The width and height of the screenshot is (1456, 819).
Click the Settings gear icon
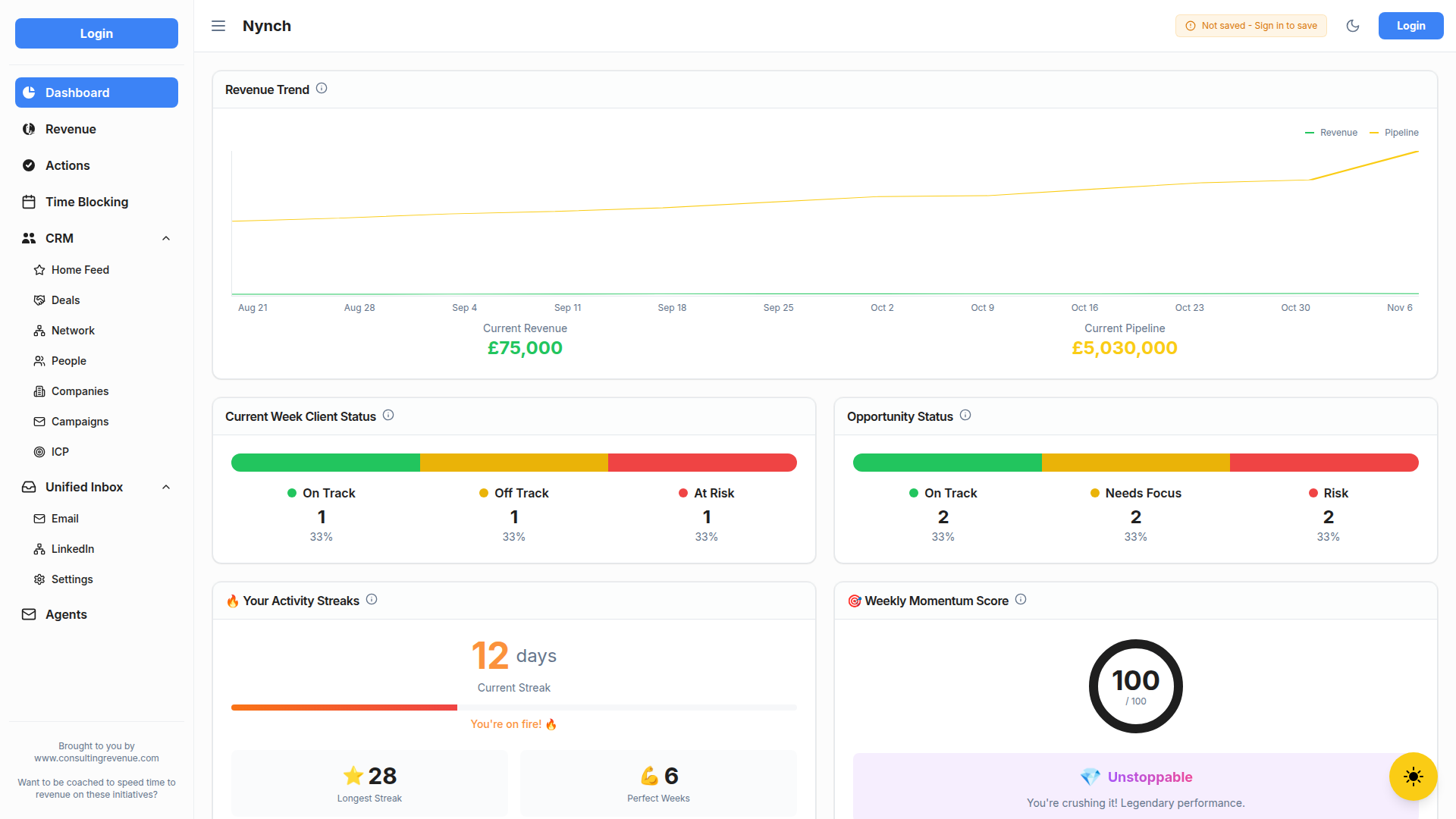tap(39, 579)
